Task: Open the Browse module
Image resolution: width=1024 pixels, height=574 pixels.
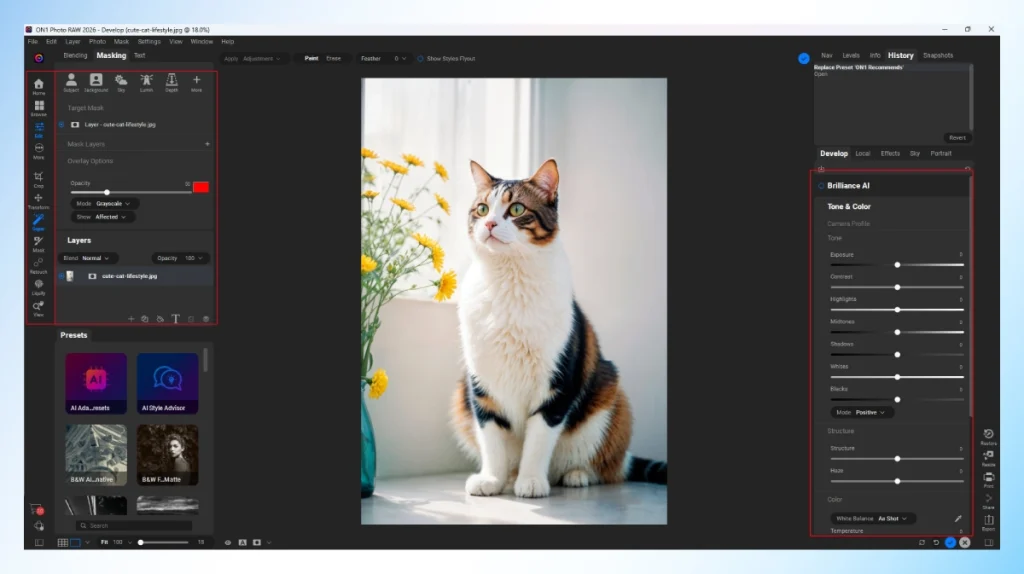Action: pyautogui.click(x=39, y=108)
